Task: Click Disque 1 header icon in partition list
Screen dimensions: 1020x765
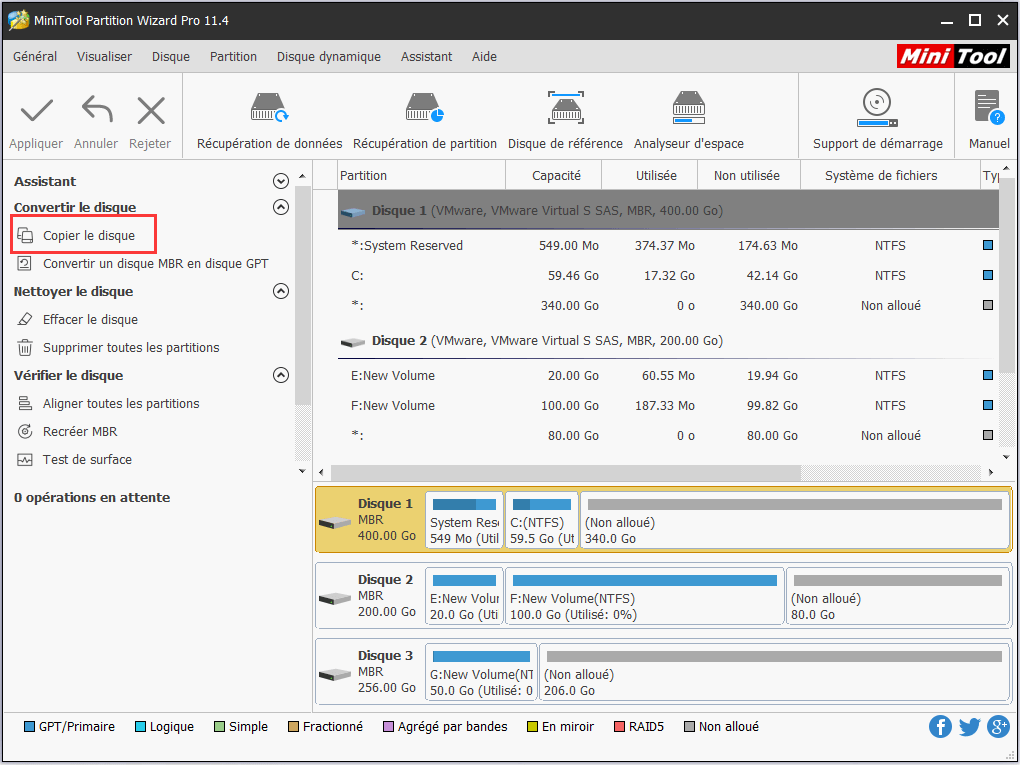Action: pyautogui.click(x=353, y=212)
